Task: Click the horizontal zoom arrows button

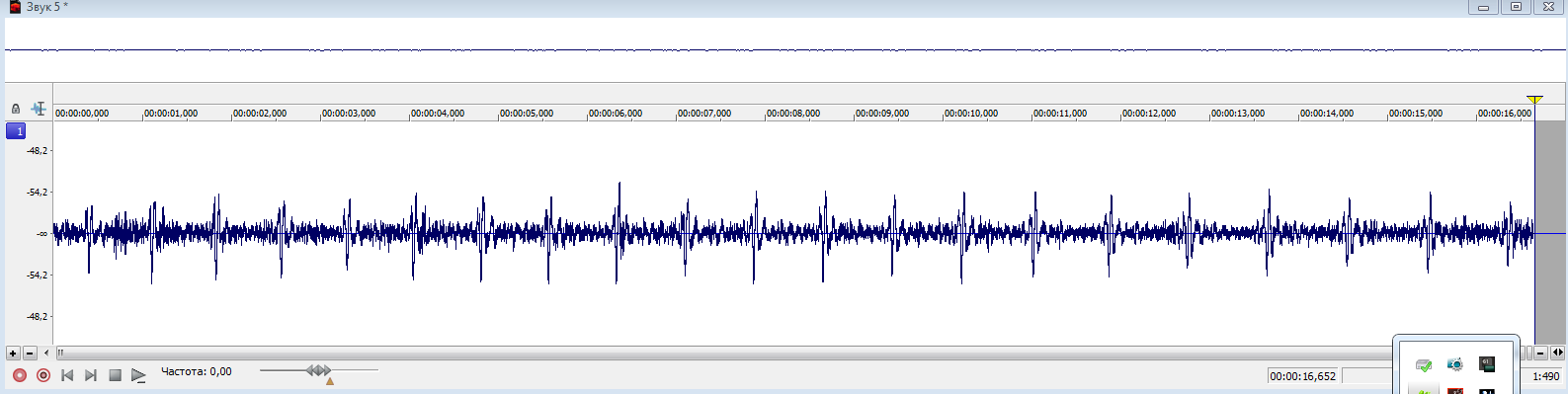Action: (x=1558, y=353)
